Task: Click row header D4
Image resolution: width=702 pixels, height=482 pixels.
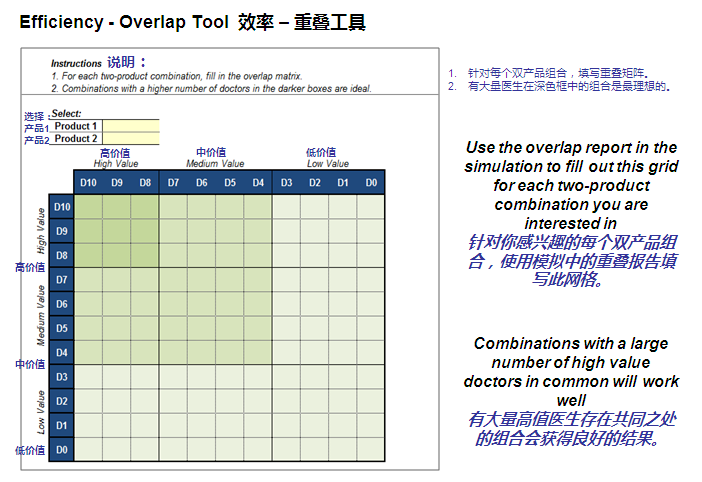Action: [62, 352]
